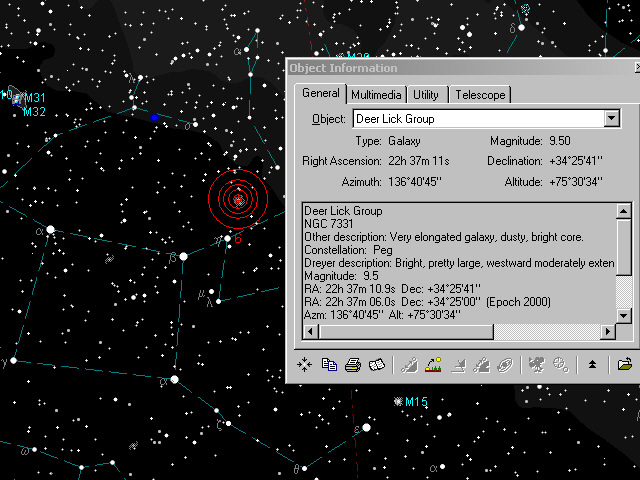
Task: Open the folder icon at toolbar end
Action: click(x=624, y=364)
